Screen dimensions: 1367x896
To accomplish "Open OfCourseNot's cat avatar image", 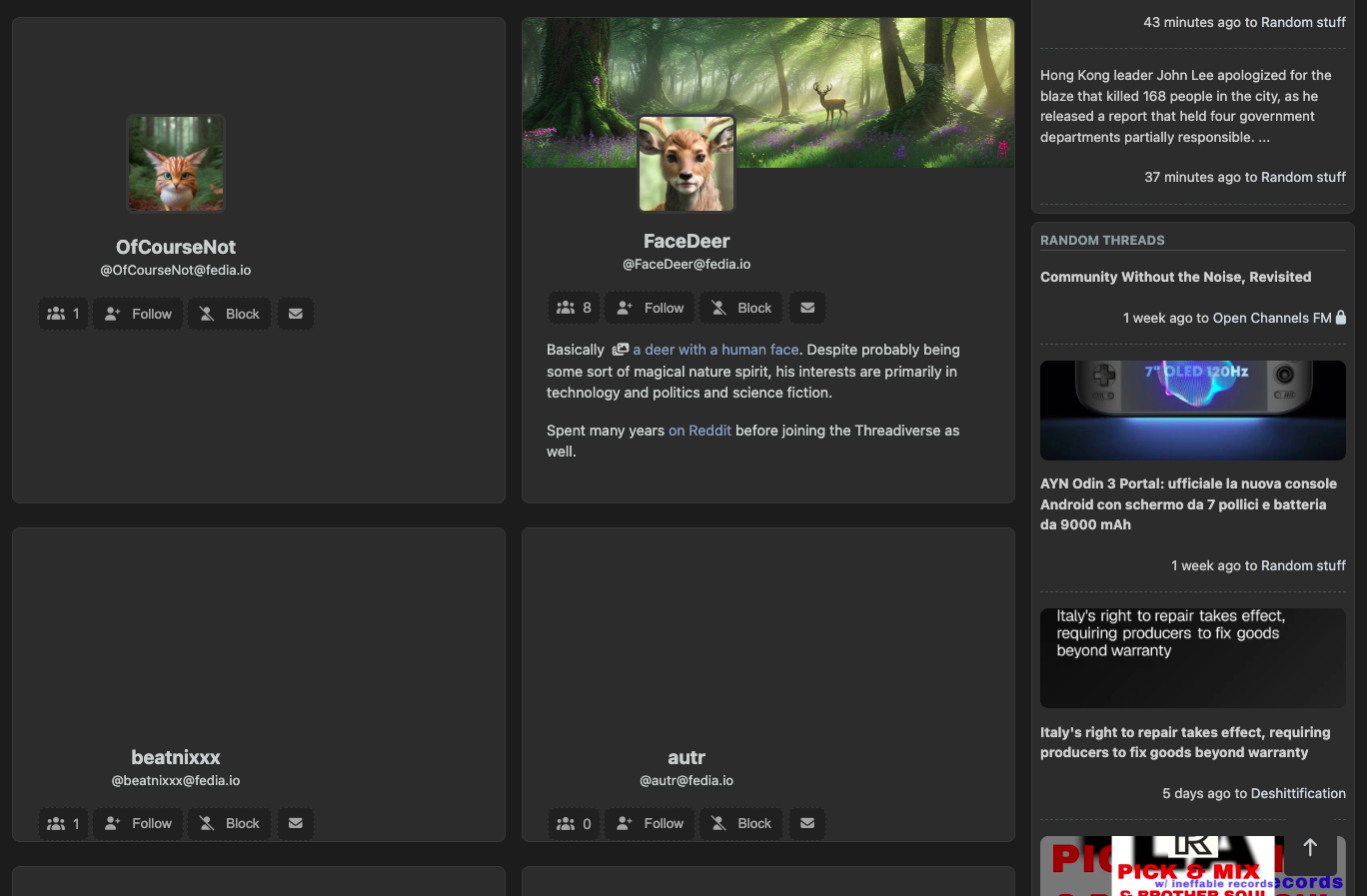I will coord(176,163).
